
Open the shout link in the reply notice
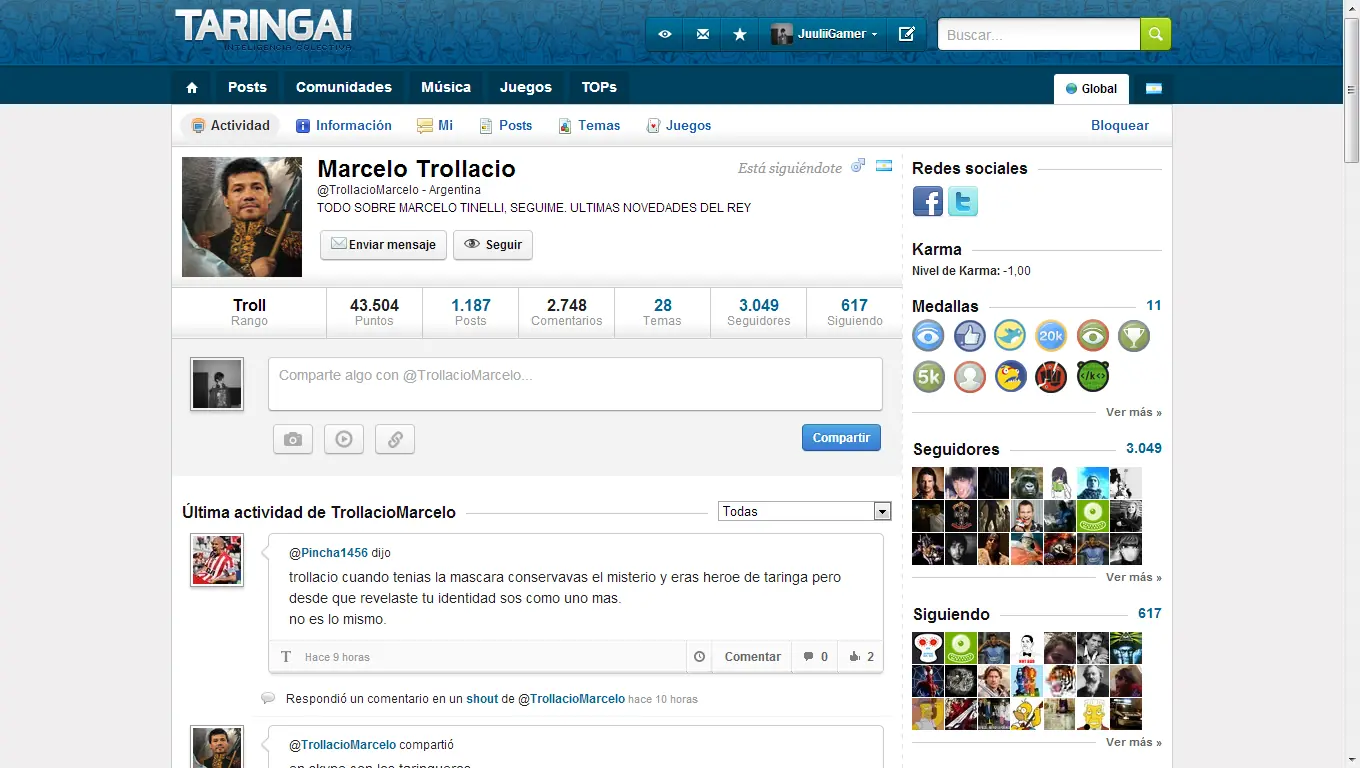pyautogui.click(x=482, y=699)
